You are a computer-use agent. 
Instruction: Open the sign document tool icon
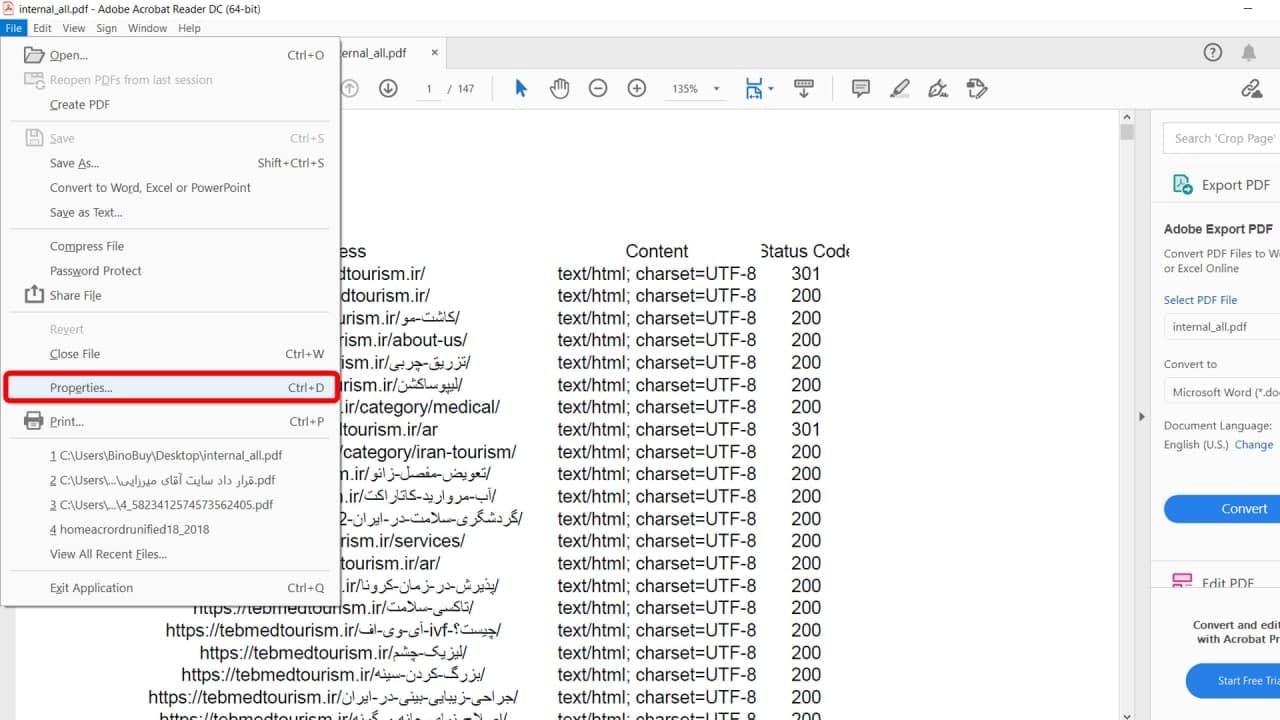(x=938, y=88)
